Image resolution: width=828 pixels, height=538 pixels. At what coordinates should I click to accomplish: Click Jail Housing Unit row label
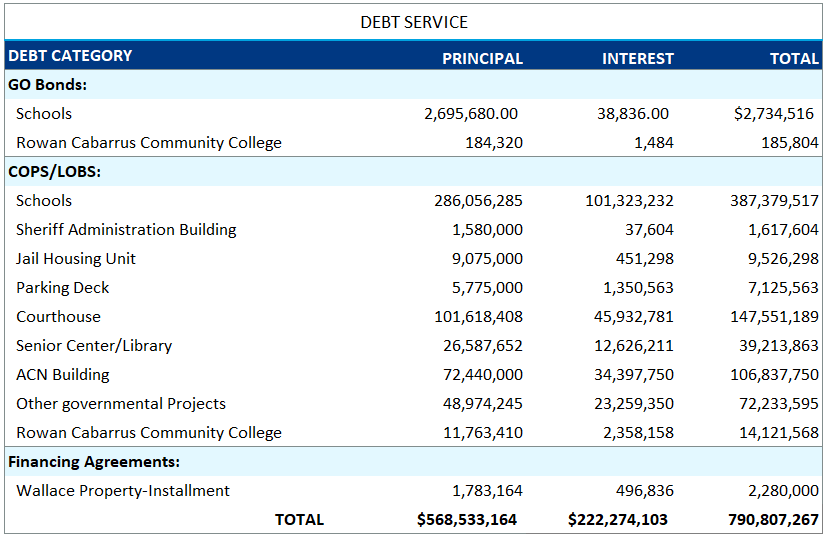[x=76, y=259]
